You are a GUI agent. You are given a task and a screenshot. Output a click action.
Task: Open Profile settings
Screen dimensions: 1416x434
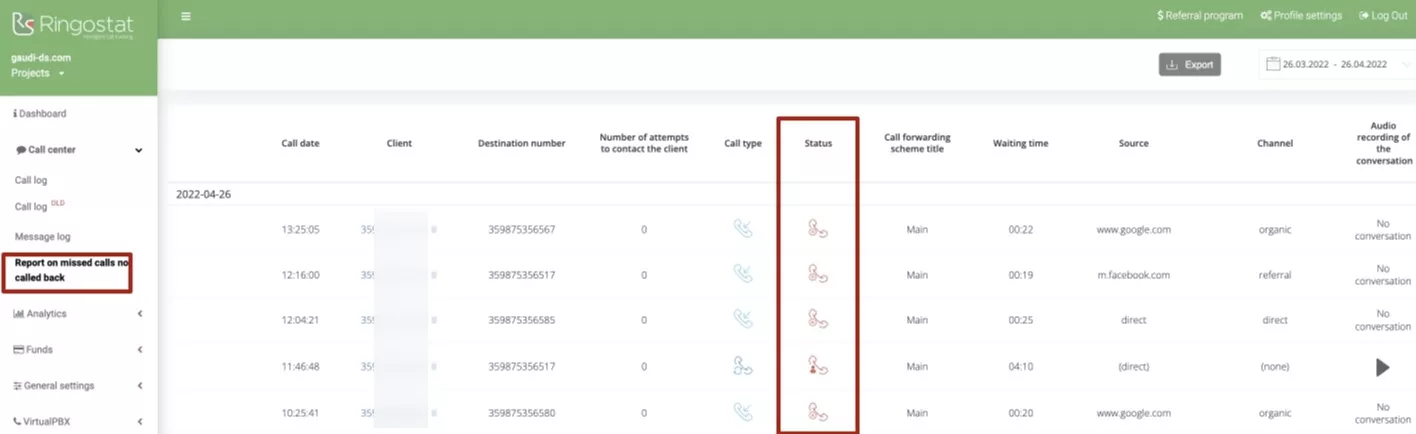pos(1300,16)
